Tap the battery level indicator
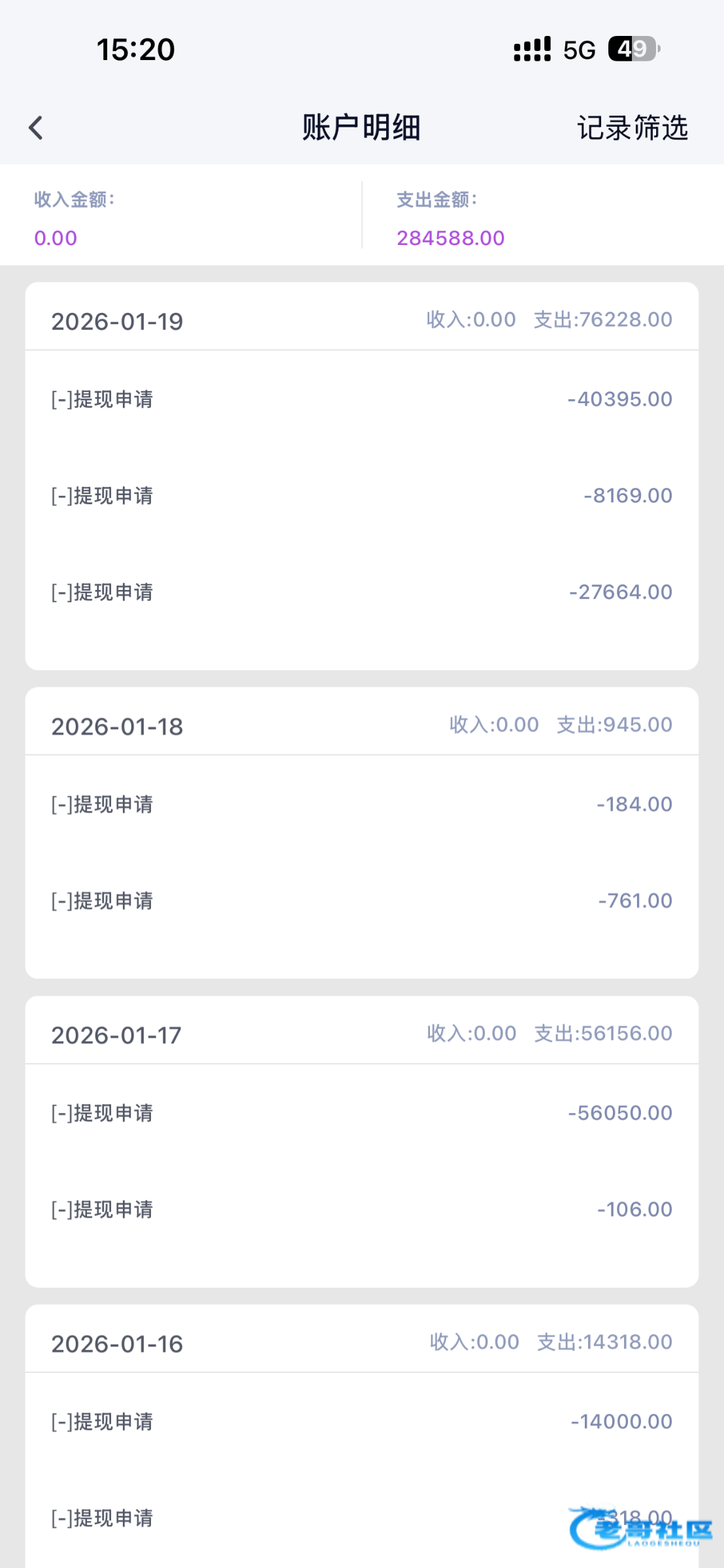The width and height of the screenshot is (724, 1568). [x=633, y=49]
